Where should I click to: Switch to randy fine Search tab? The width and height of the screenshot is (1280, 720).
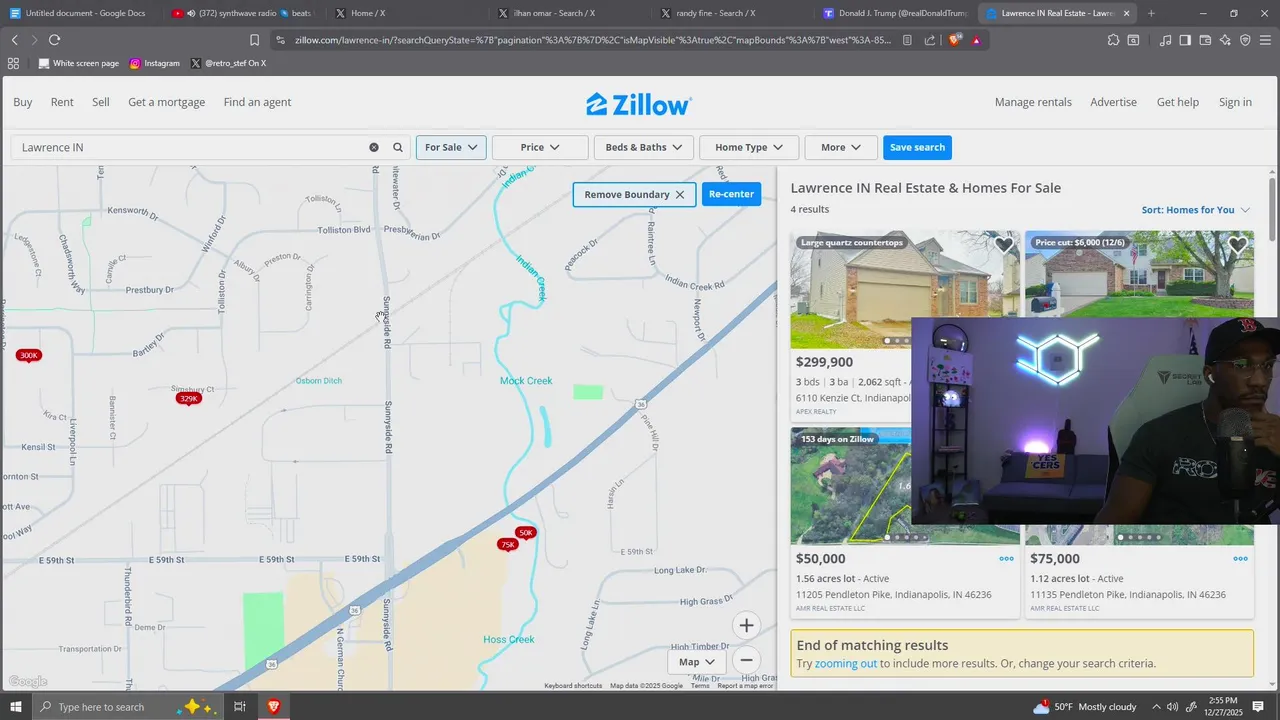point(729,13)
